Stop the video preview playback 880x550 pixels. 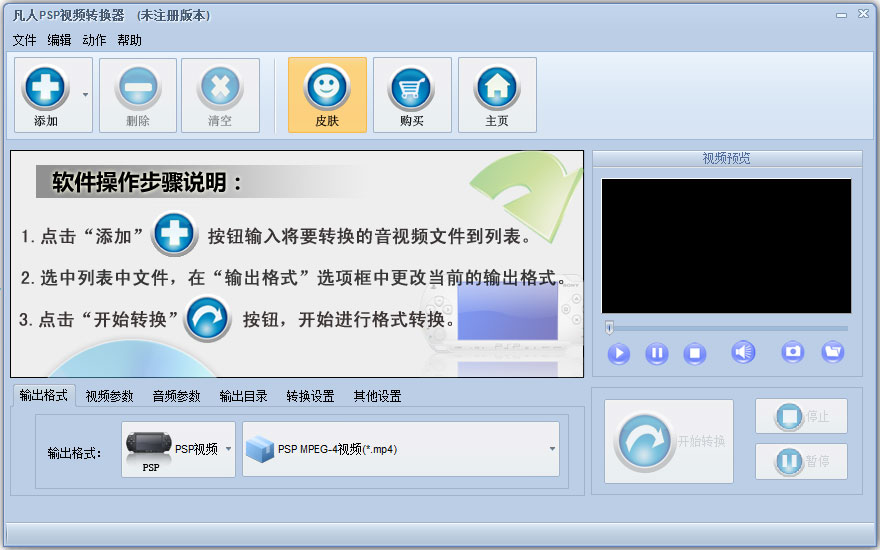695,353
